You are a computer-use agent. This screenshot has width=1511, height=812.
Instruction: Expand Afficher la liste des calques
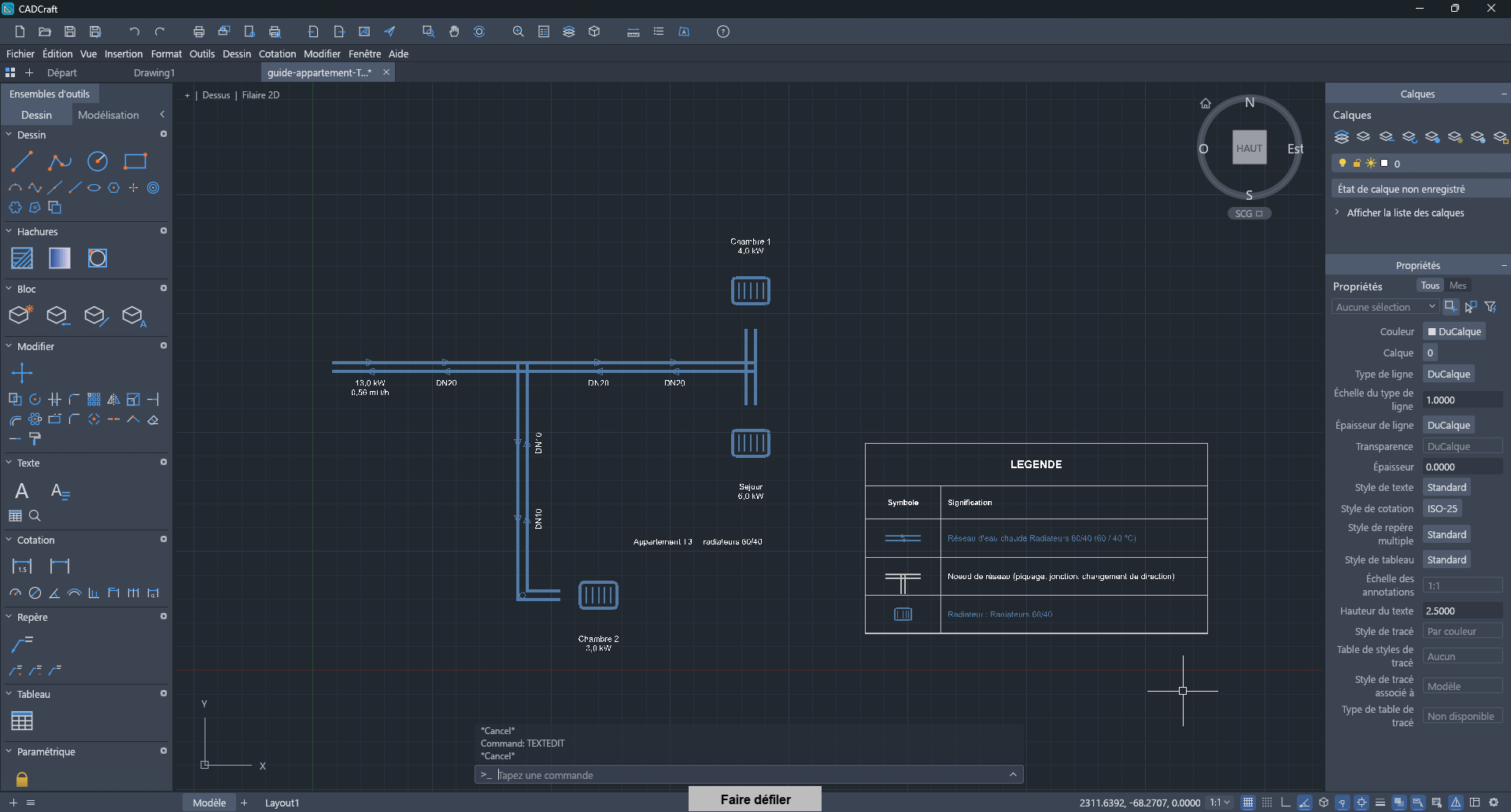(x=1406, y=212)
